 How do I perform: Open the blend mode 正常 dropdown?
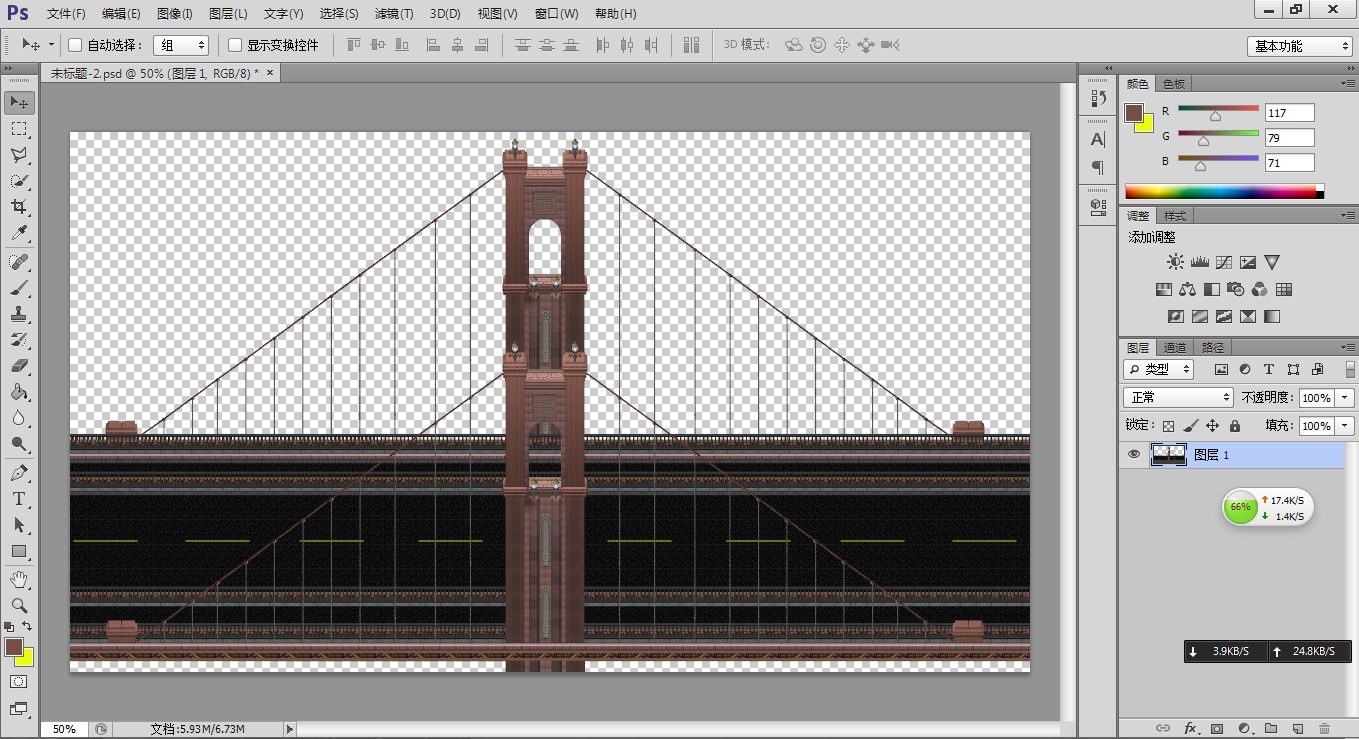(x=1179, y=397)
